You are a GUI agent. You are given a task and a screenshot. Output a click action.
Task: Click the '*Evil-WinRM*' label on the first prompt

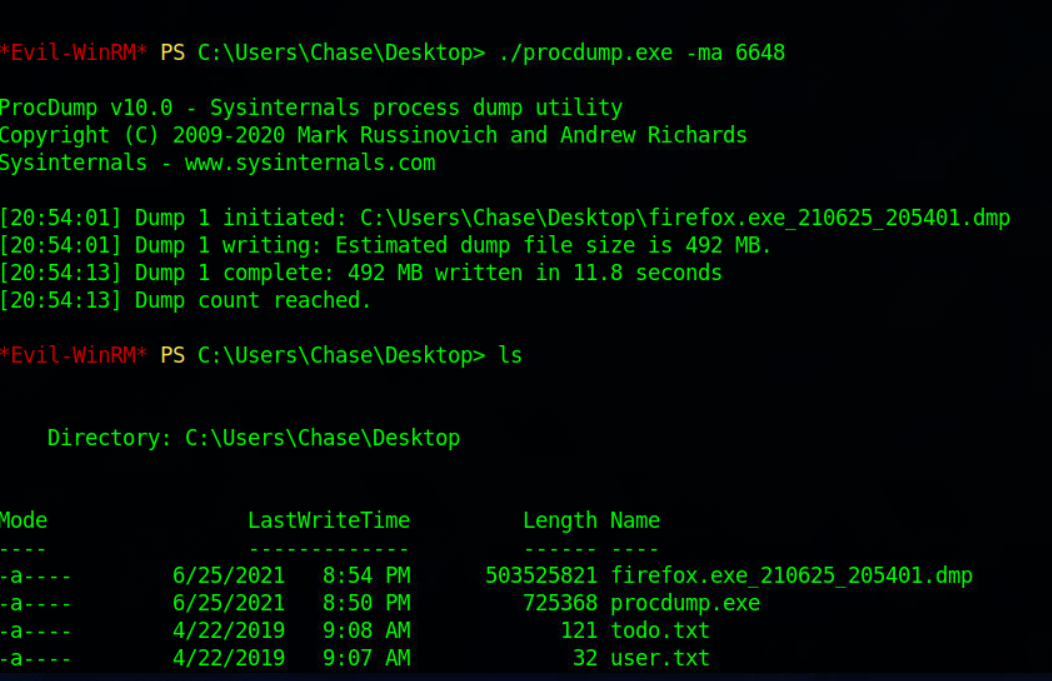(74, 53)
